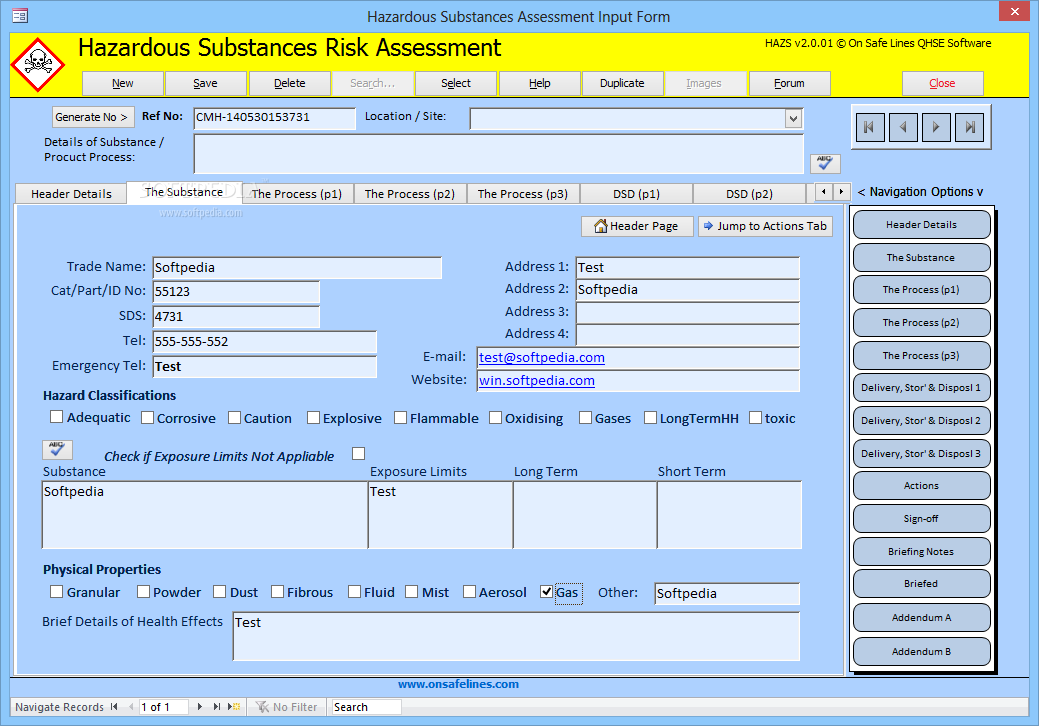Jump to Actions Tab
The image size is (1039, 726).
point(765,226)
